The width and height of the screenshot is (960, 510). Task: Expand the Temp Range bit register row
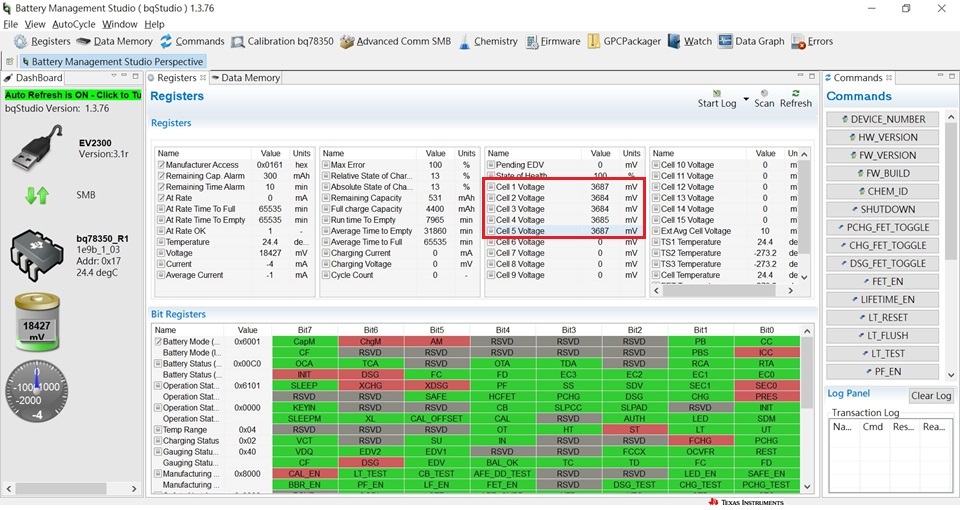(159, 430)
